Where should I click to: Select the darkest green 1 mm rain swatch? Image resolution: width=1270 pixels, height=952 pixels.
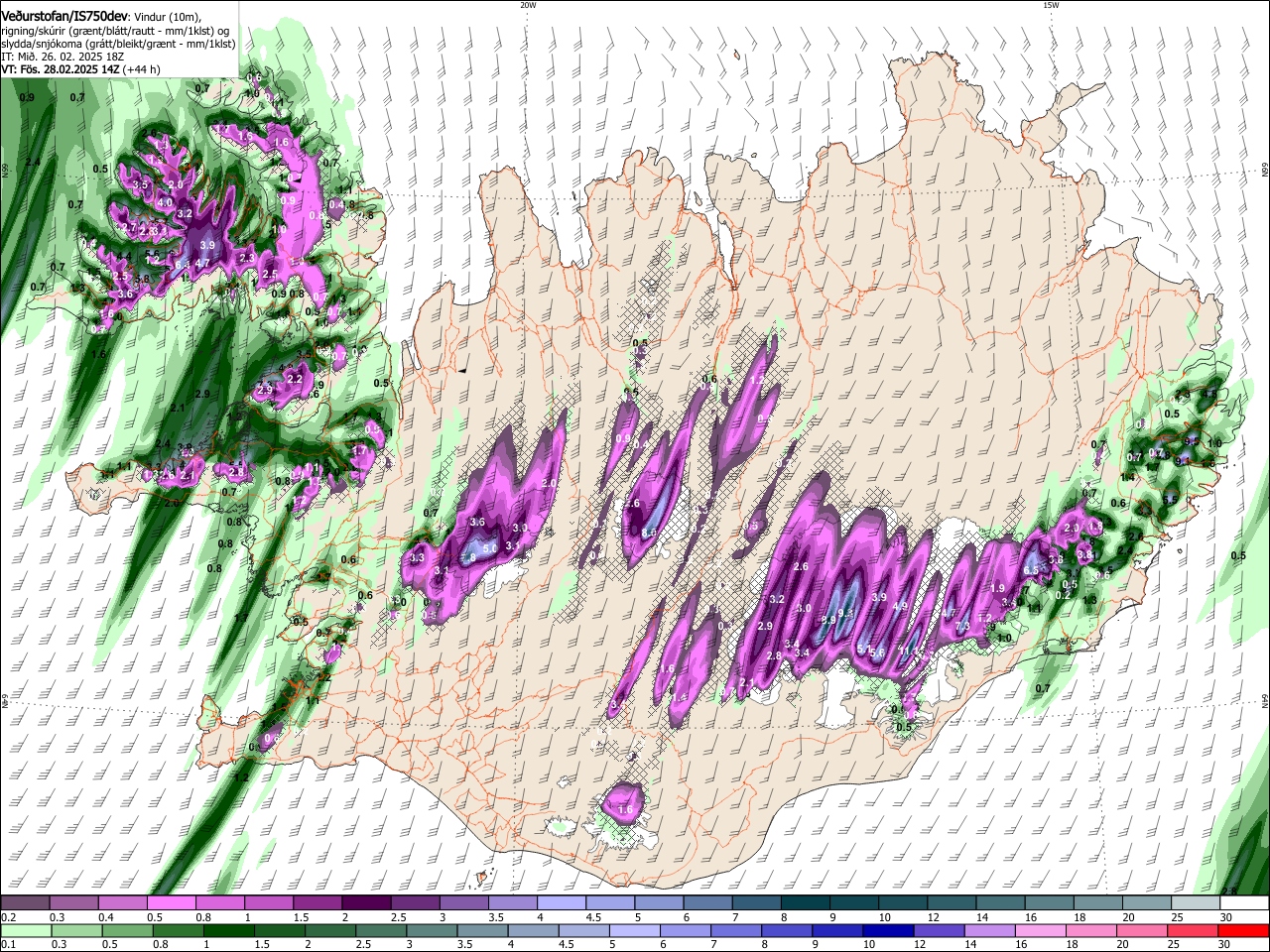coord(228,931)
